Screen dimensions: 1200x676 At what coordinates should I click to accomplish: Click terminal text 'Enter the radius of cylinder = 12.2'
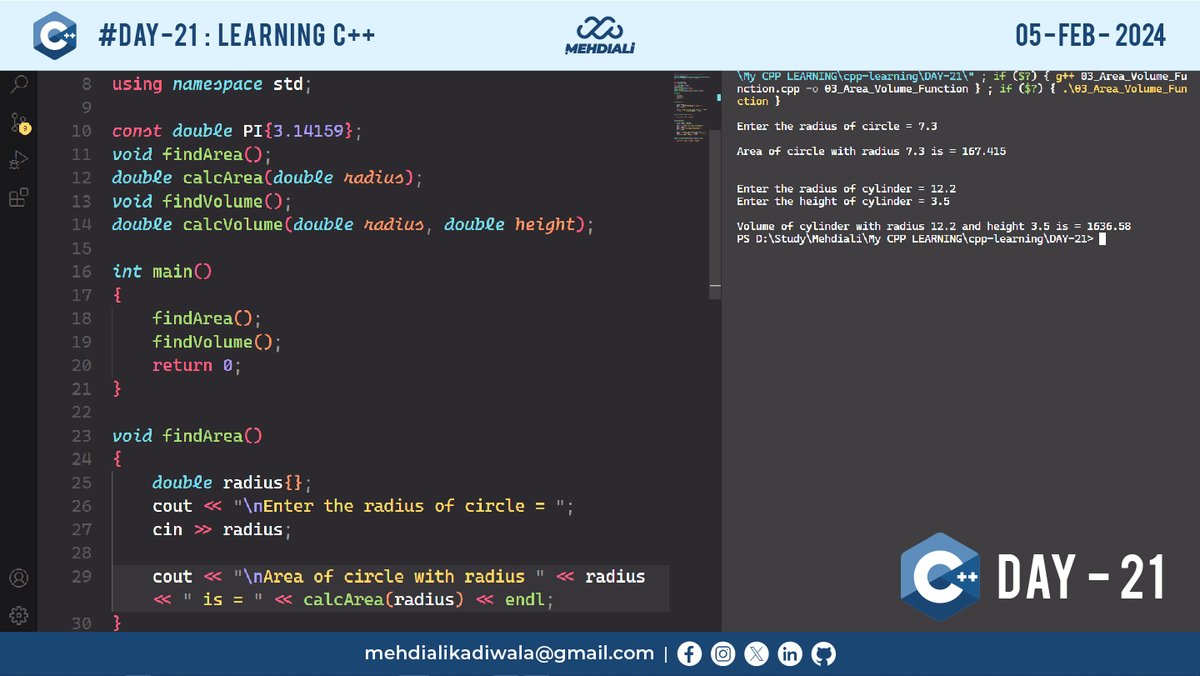tap(846, 189)
